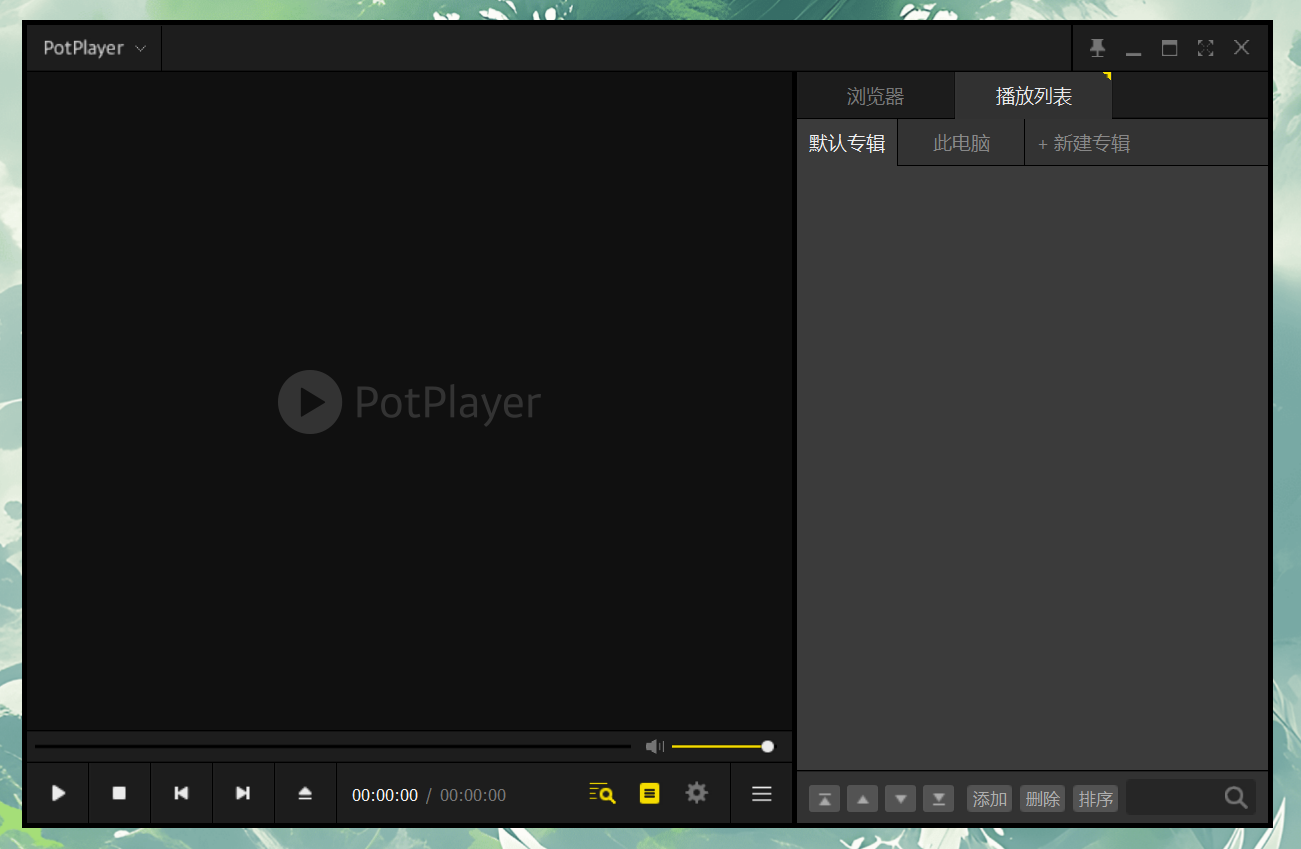
Task: Click the hamburger menu icon near control bar
Action: pyautogui.click(x=761, y=793)
